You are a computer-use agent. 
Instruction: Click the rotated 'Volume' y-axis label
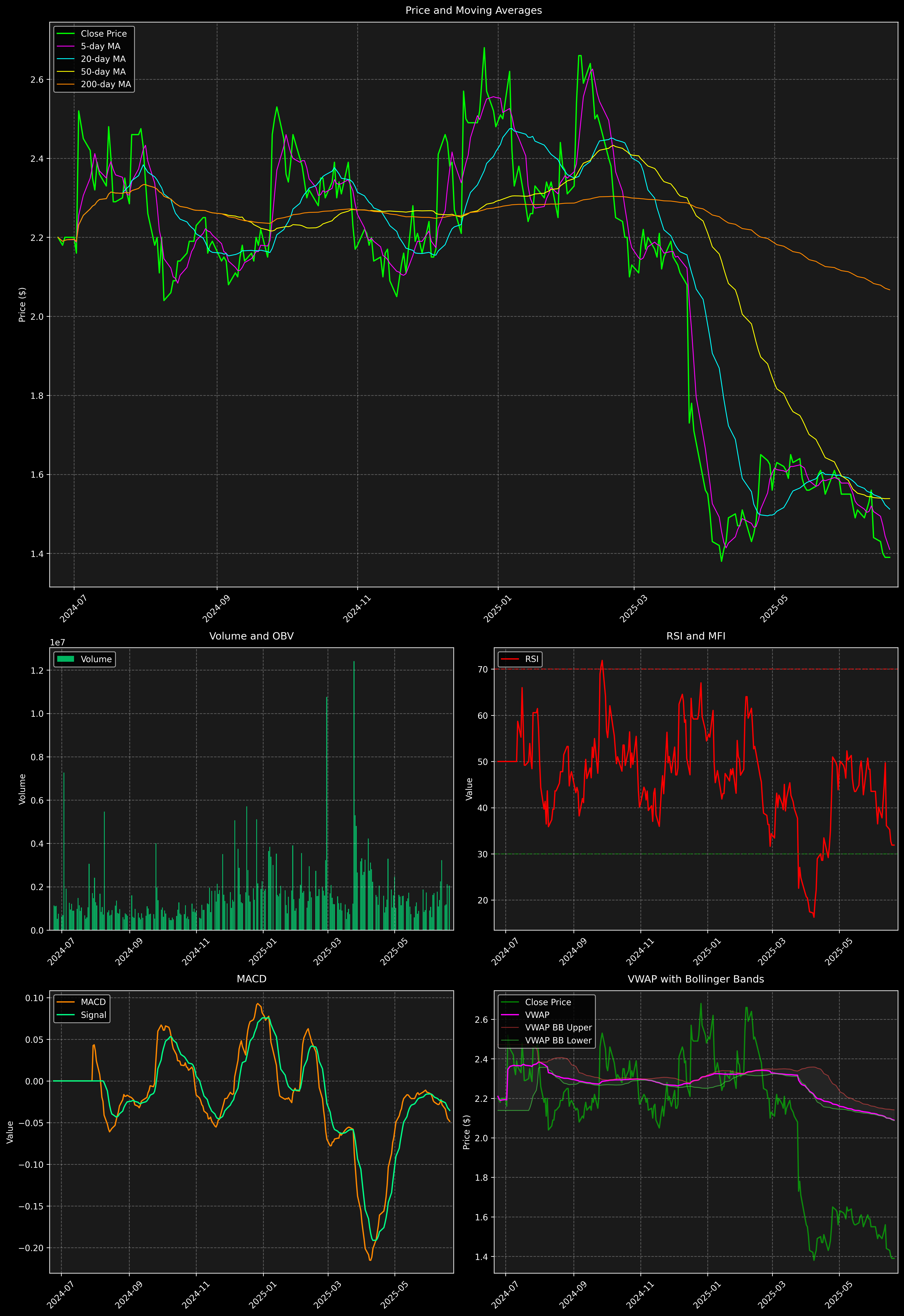22,789
